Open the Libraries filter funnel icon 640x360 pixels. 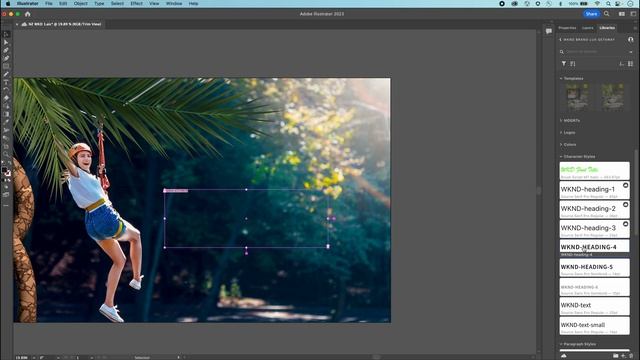[564, 64]
